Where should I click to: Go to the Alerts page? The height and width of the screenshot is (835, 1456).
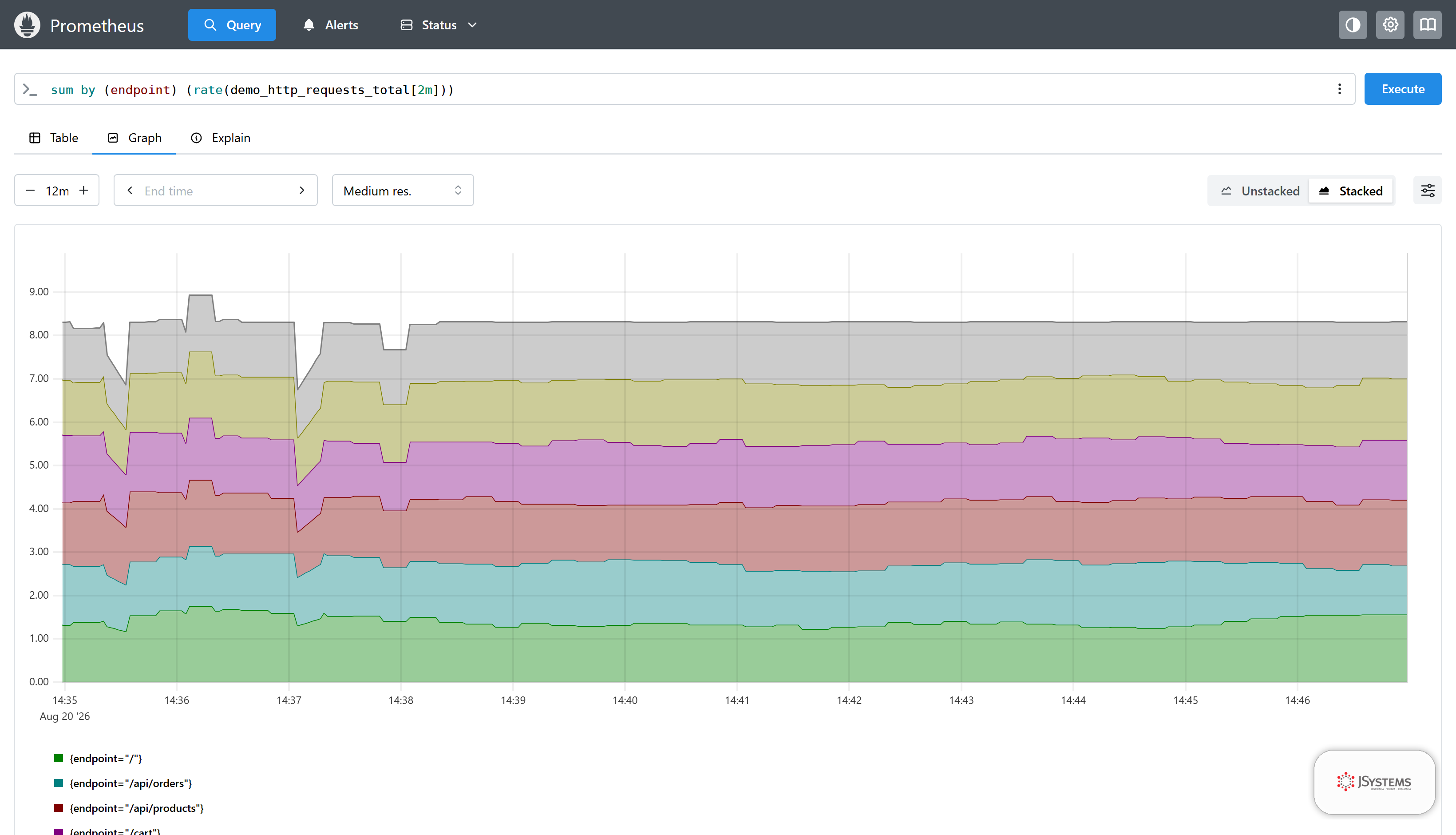pos(330,25)
